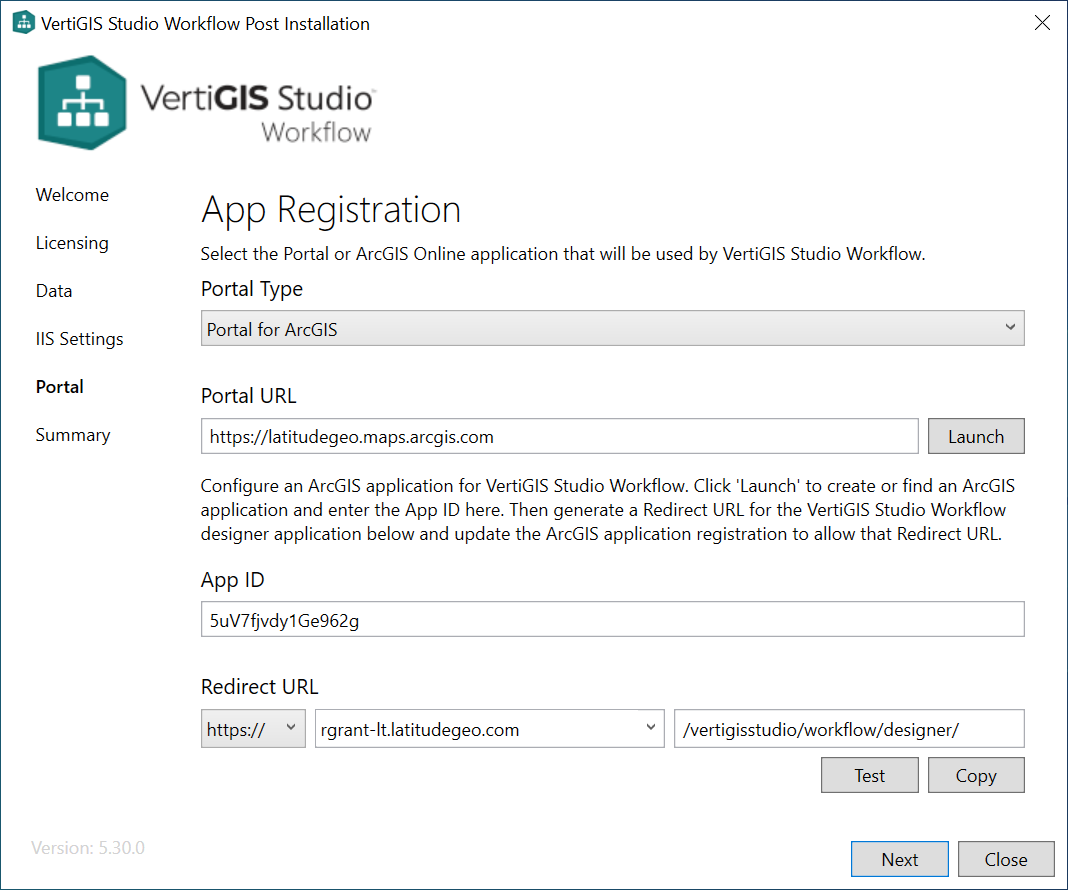Switch to the Data step
Viewport: 1068px width, 890px height.
[x=54, y=291]
